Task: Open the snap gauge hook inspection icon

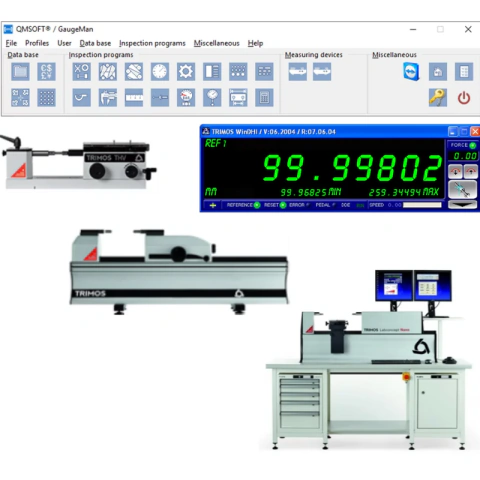Action: (81, 98)
